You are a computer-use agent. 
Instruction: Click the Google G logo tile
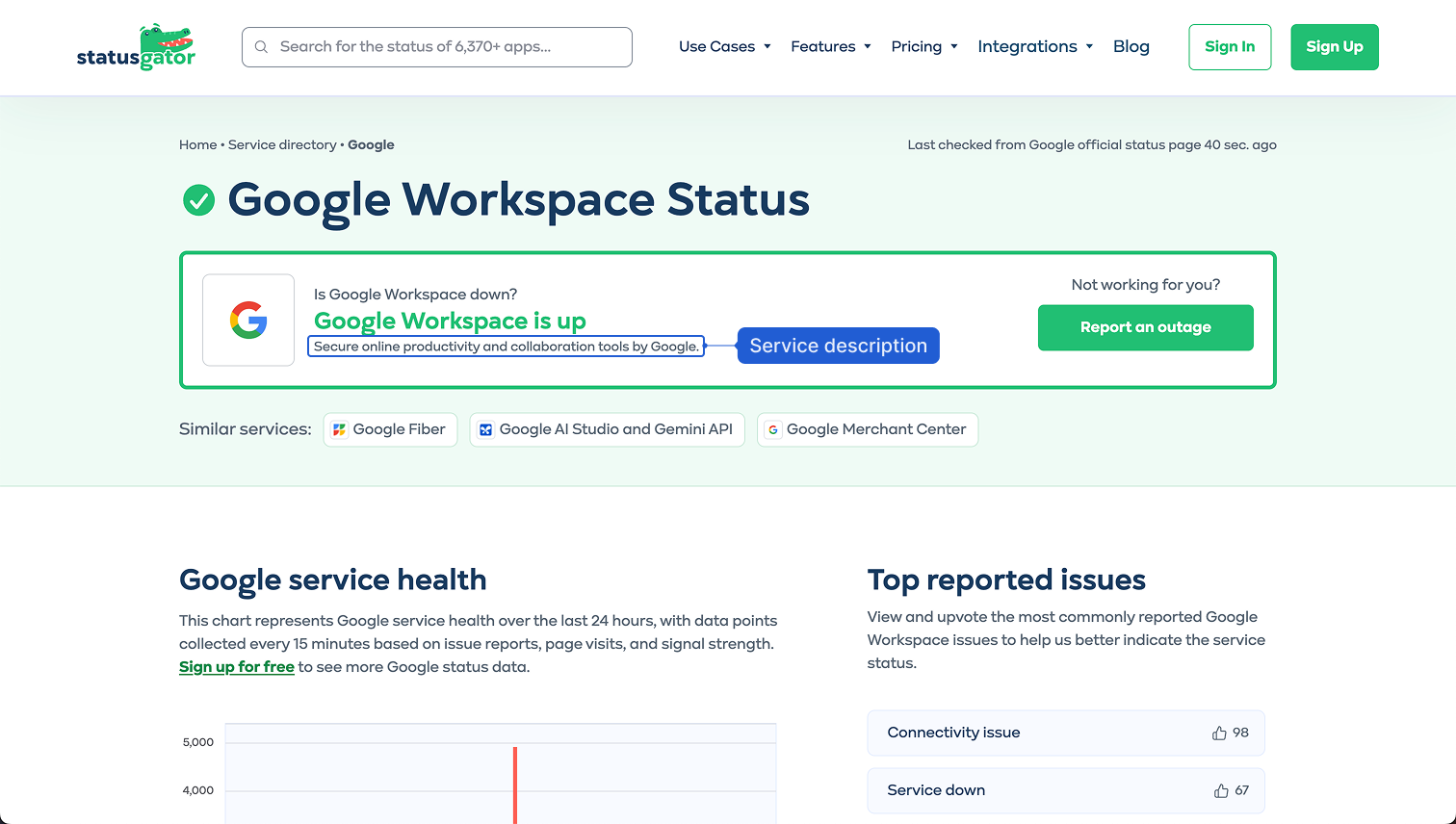click(x=248, y=320)
